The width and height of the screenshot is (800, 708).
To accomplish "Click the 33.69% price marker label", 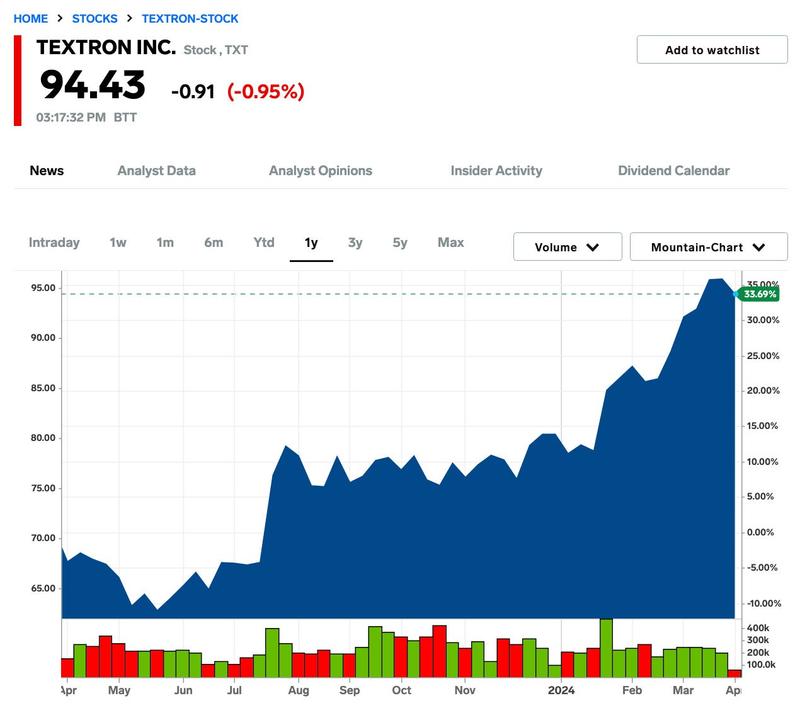I will (759, 294).
